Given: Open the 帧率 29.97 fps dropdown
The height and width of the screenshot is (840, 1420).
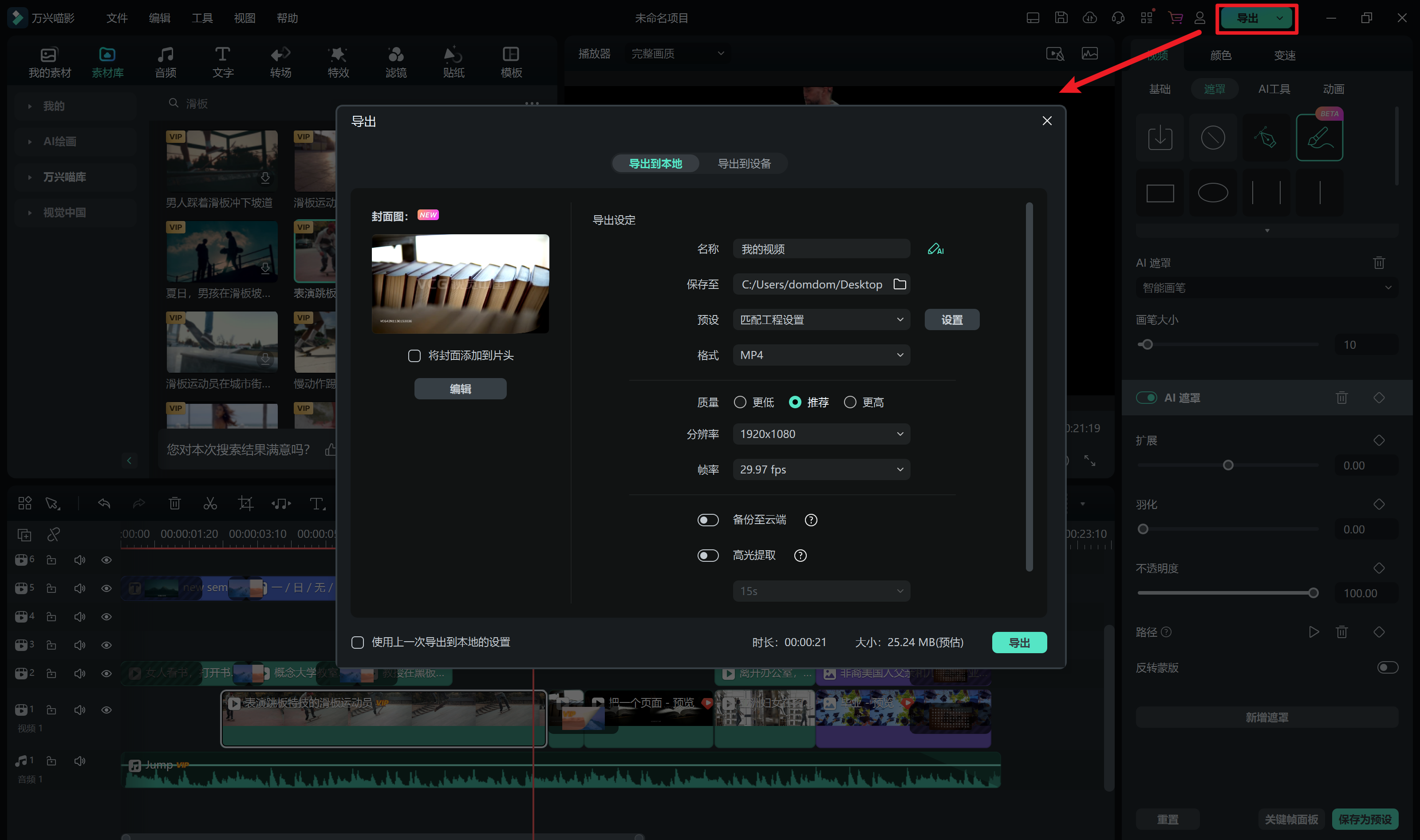Looking at the screenshot, I should coord(820,469).
